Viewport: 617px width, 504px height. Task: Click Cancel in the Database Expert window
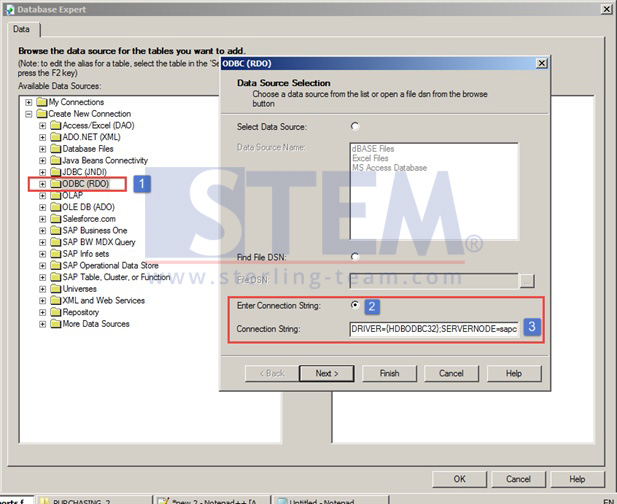point(518,479)
